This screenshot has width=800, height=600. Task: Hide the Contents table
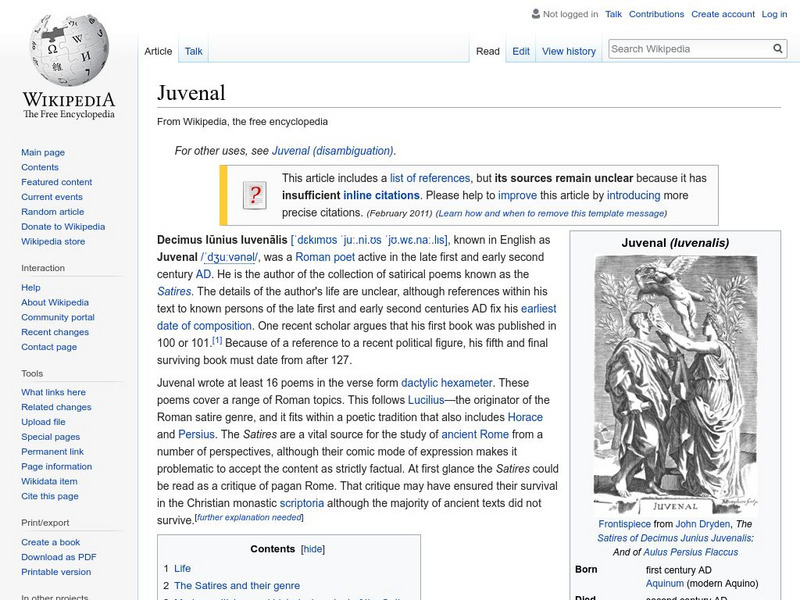[x=313, y=549]
